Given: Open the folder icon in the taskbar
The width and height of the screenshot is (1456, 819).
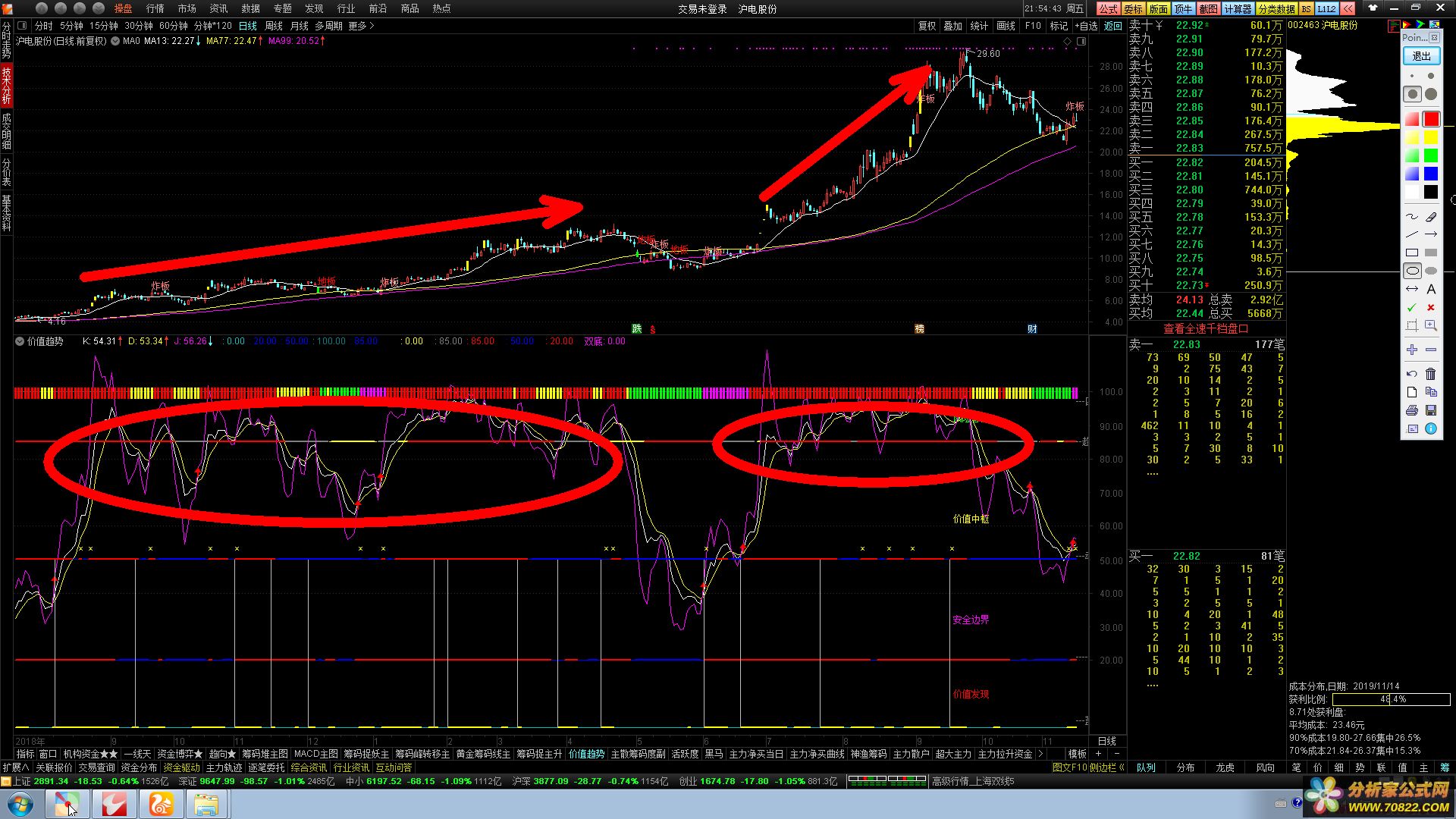Looking at the screenshot, I should click(x=206, y=804).
